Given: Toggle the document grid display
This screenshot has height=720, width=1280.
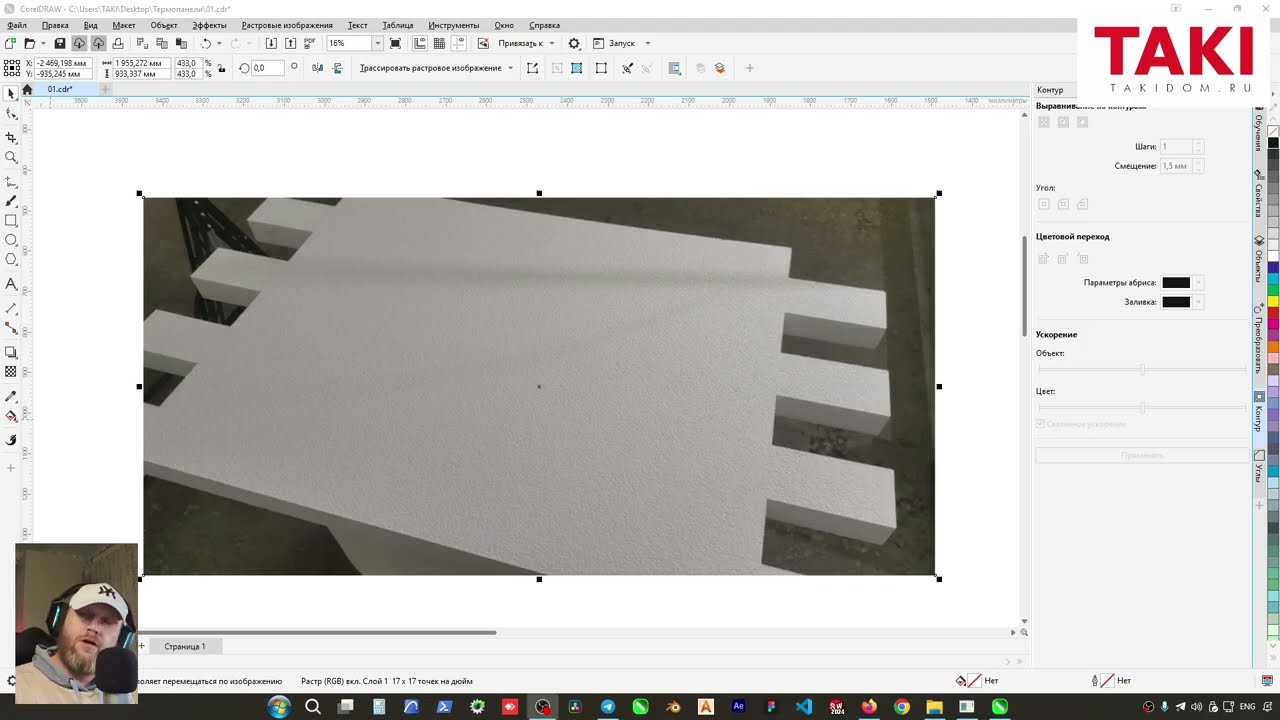Looking at the screenshot, I should click(439, 43).
